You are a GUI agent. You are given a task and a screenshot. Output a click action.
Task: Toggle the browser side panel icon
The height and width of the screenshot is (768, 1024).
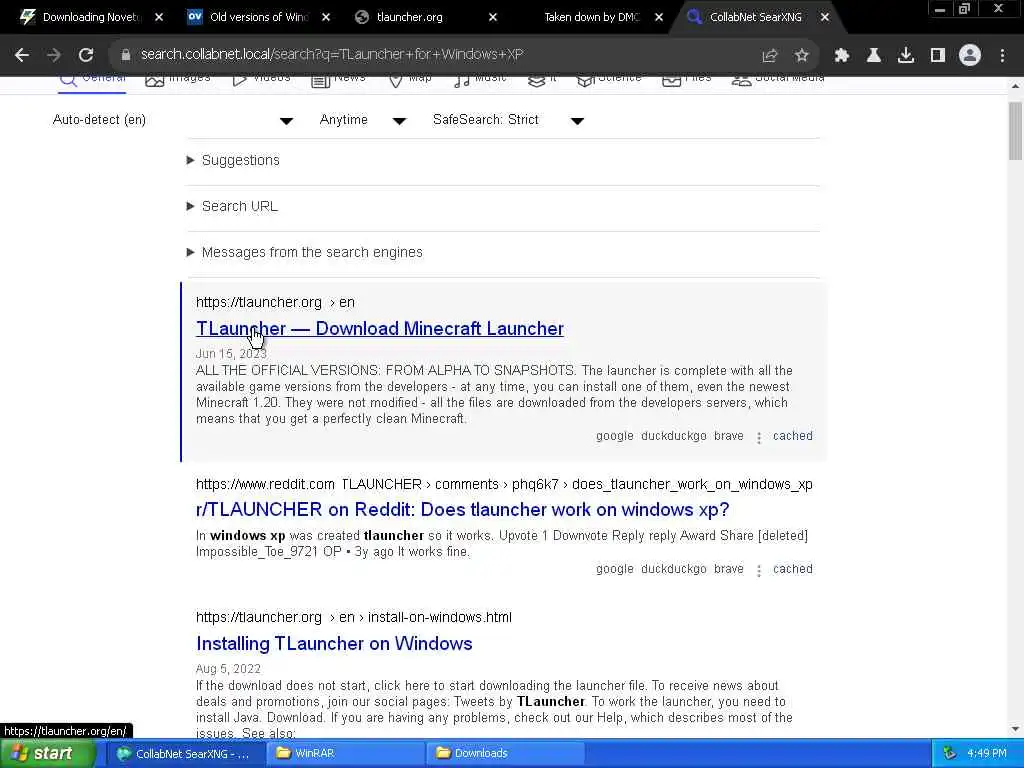938,56
